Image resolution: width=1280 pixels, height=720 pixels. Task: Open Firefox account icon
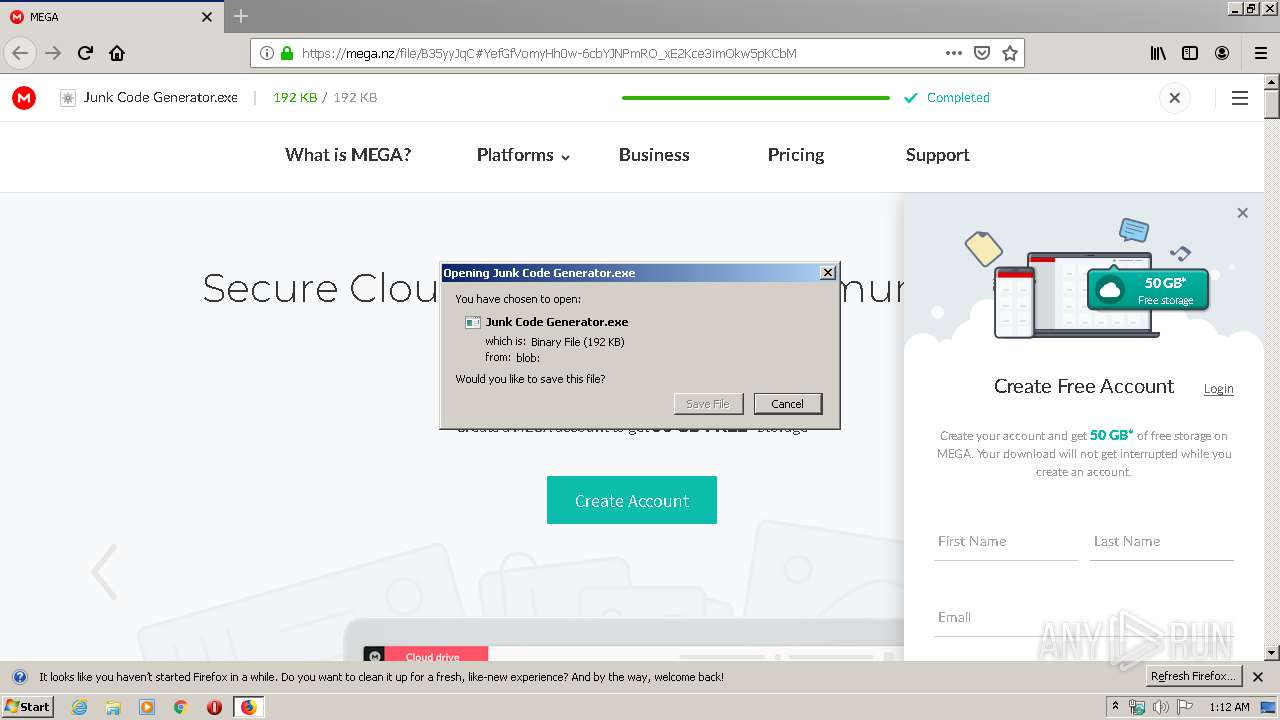click(x=1222, y=53)
